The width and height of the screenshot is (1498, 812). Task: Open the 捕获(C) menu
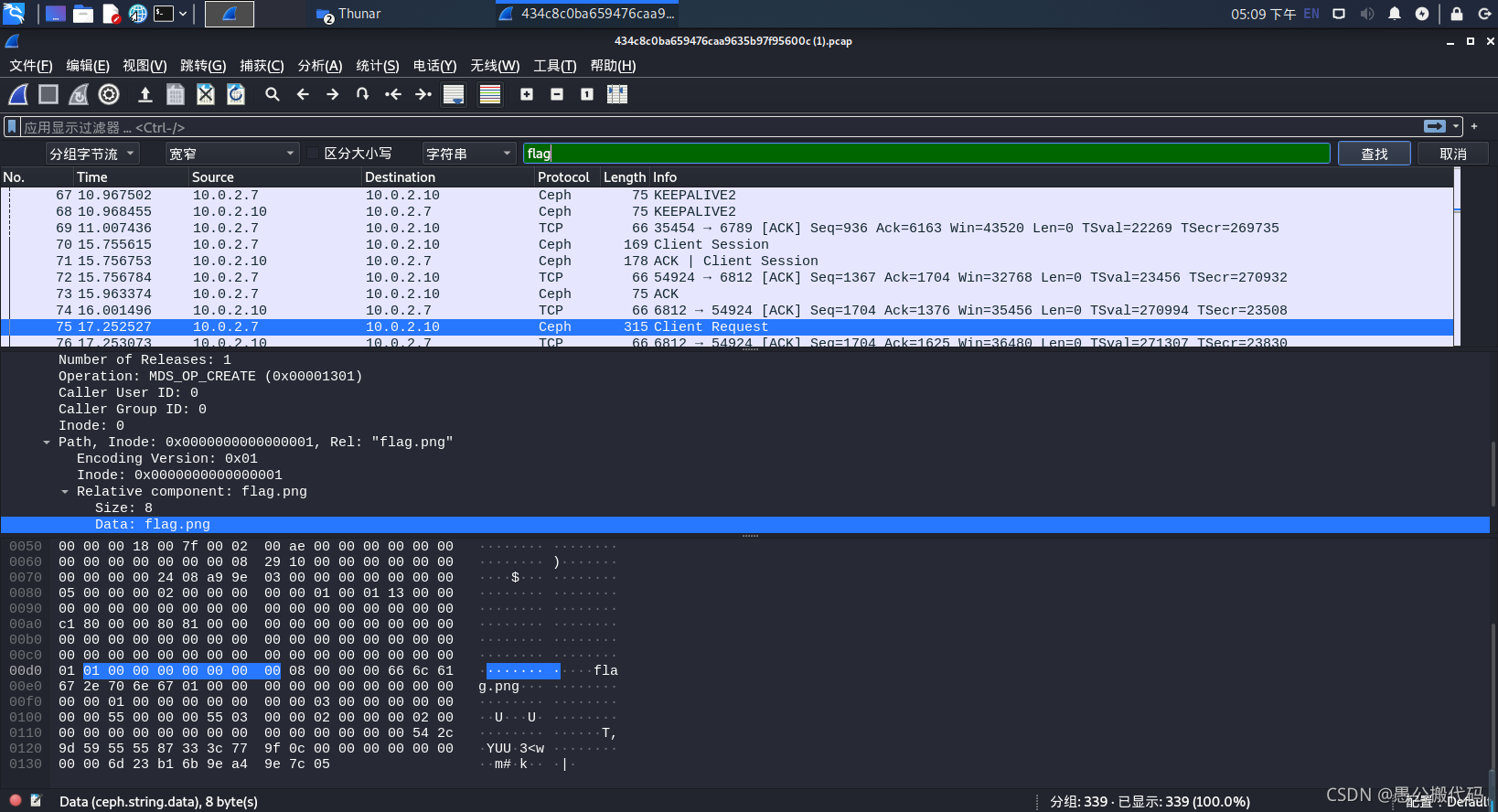tap(262, 66)
